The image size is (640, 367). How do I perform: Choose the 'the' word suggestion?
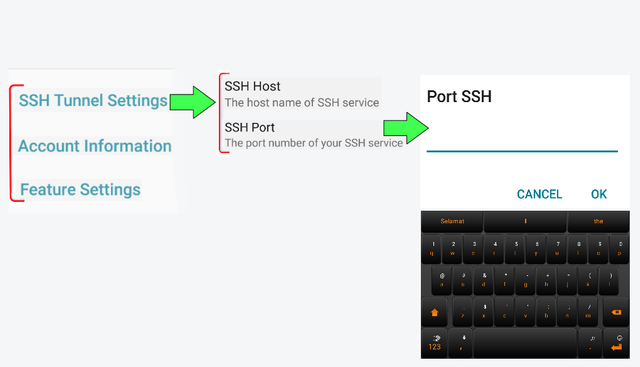[598, 221]
